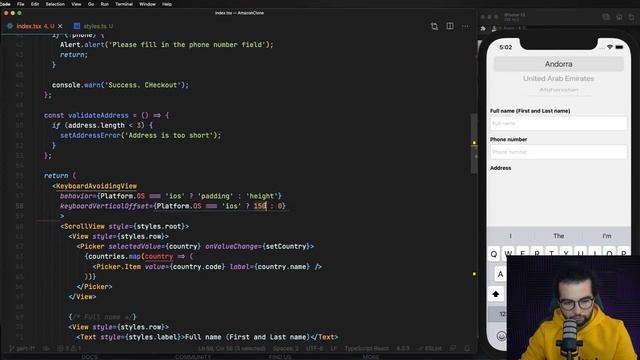Choose United Arab Emirates in the picker
Screen dimensions: 640x360
click(558, 78)
